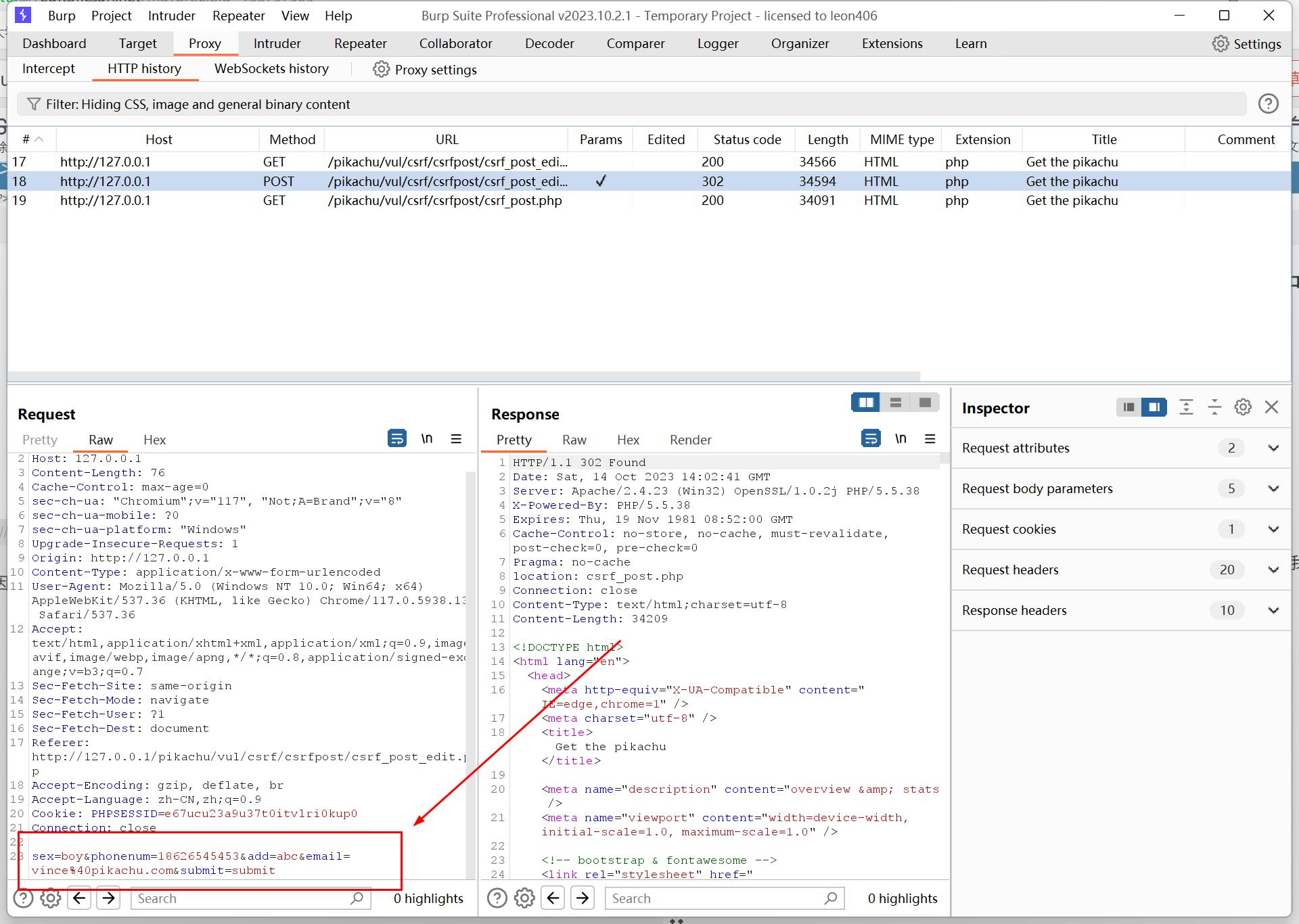Image resolution: width=1299 pixels, height=924 pixels.
Task: Go to previous match in Response search
Action: (x=553, y=898)
